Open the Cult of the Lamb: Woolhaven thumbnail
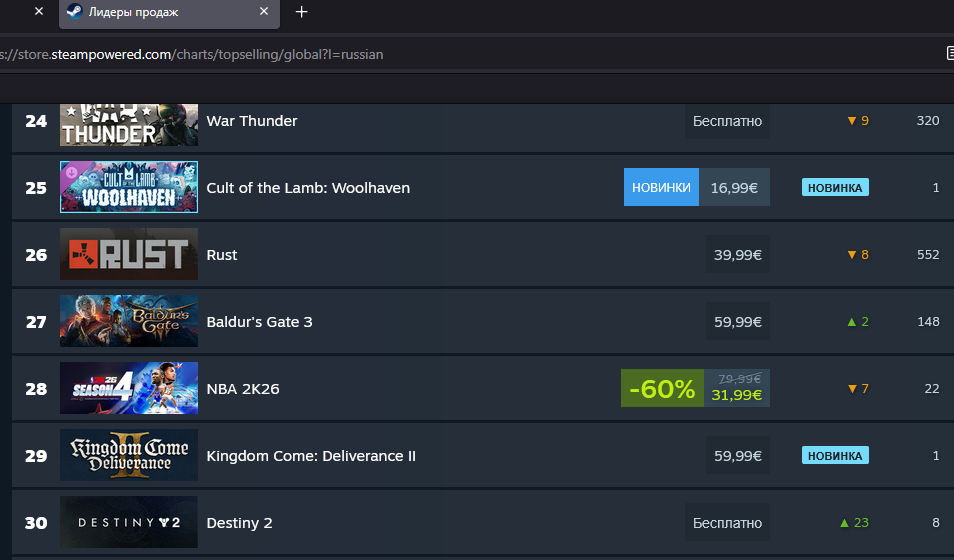This screenshot has width=954, height=560. [x=128, y=187]
